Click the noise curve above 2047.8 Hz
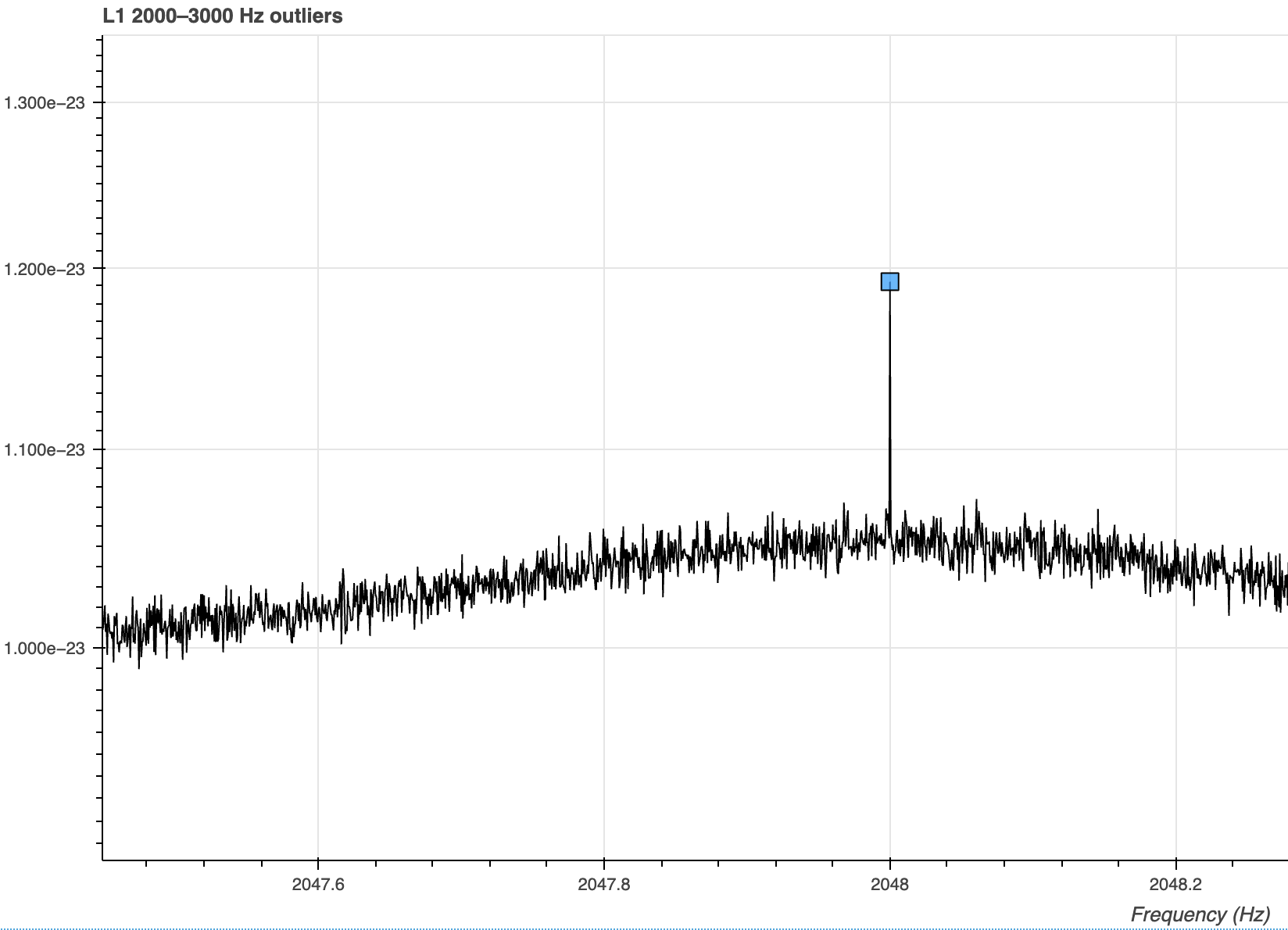Screen dimensions: 1288x930 pos(604,559)
